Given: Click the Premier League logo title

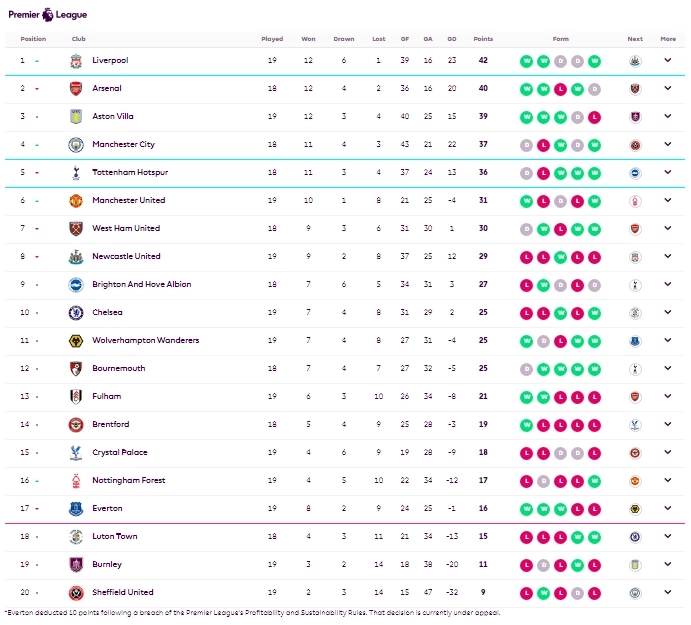Looking at the screenshot, I should [x=47, y=15].
